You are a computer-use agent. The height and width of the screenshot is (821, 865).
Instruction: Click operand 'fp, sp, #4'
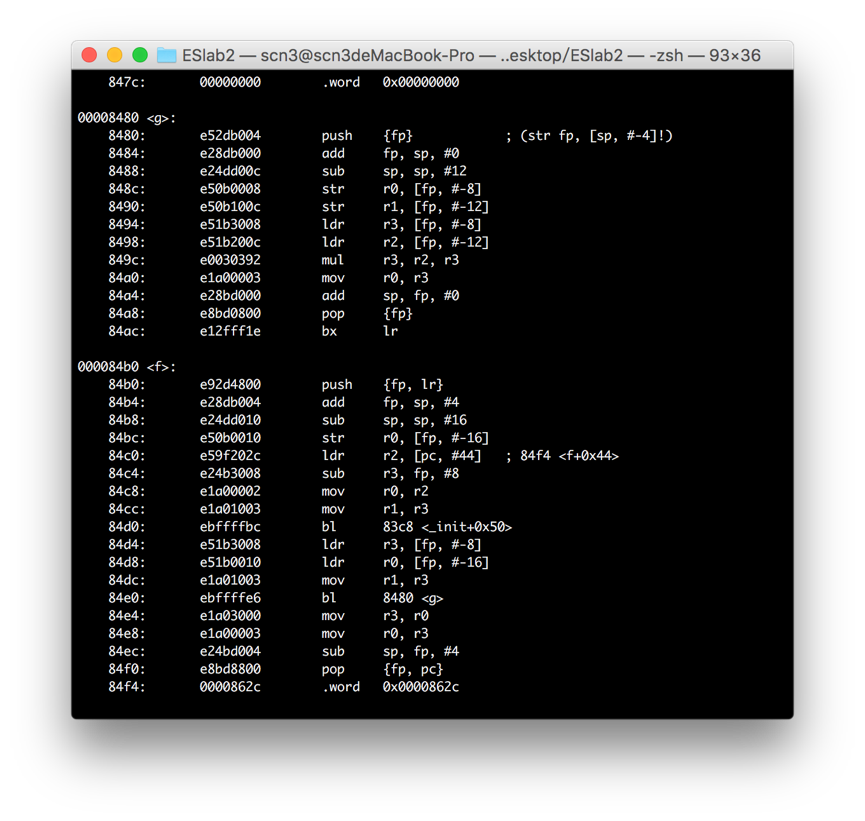(x=421, y=402)
